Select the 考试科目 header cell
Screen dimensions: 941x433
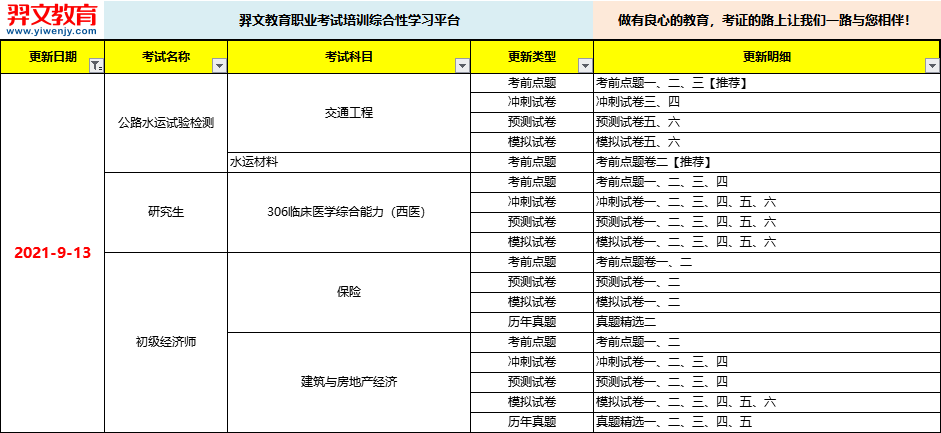click(x=349, y=57)
